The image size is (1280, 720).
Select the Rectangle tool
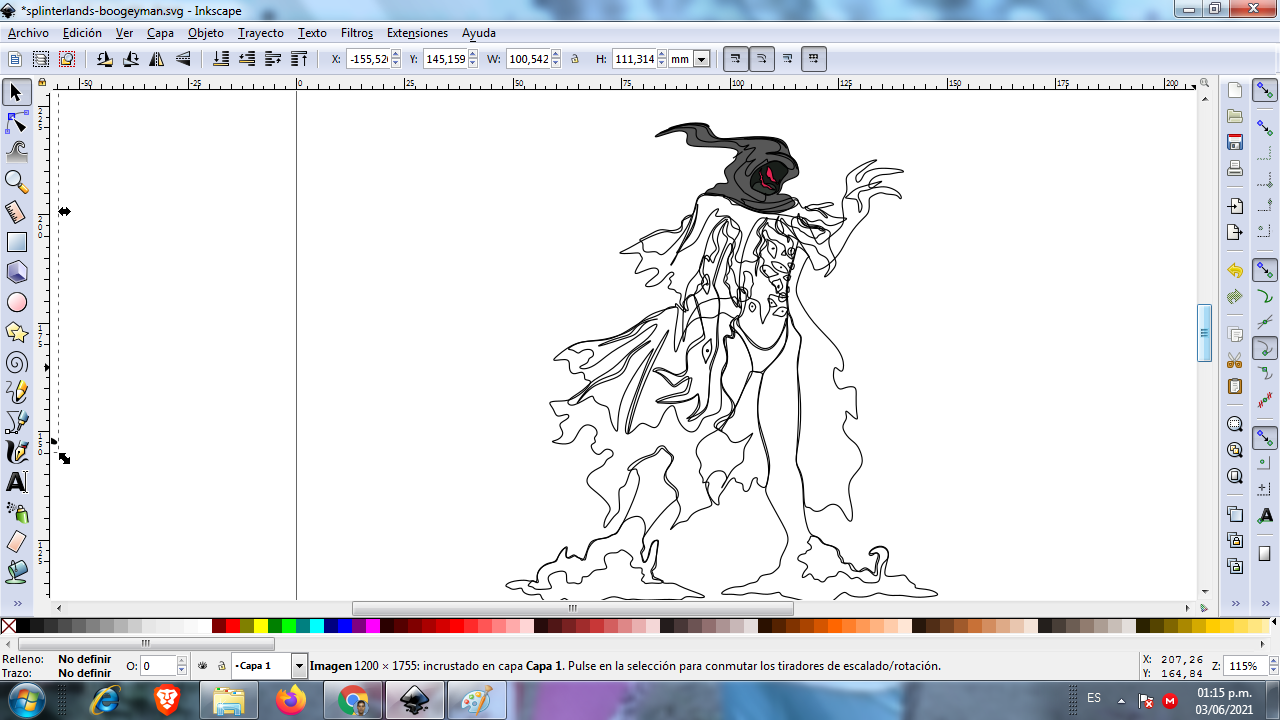[16, 242]
